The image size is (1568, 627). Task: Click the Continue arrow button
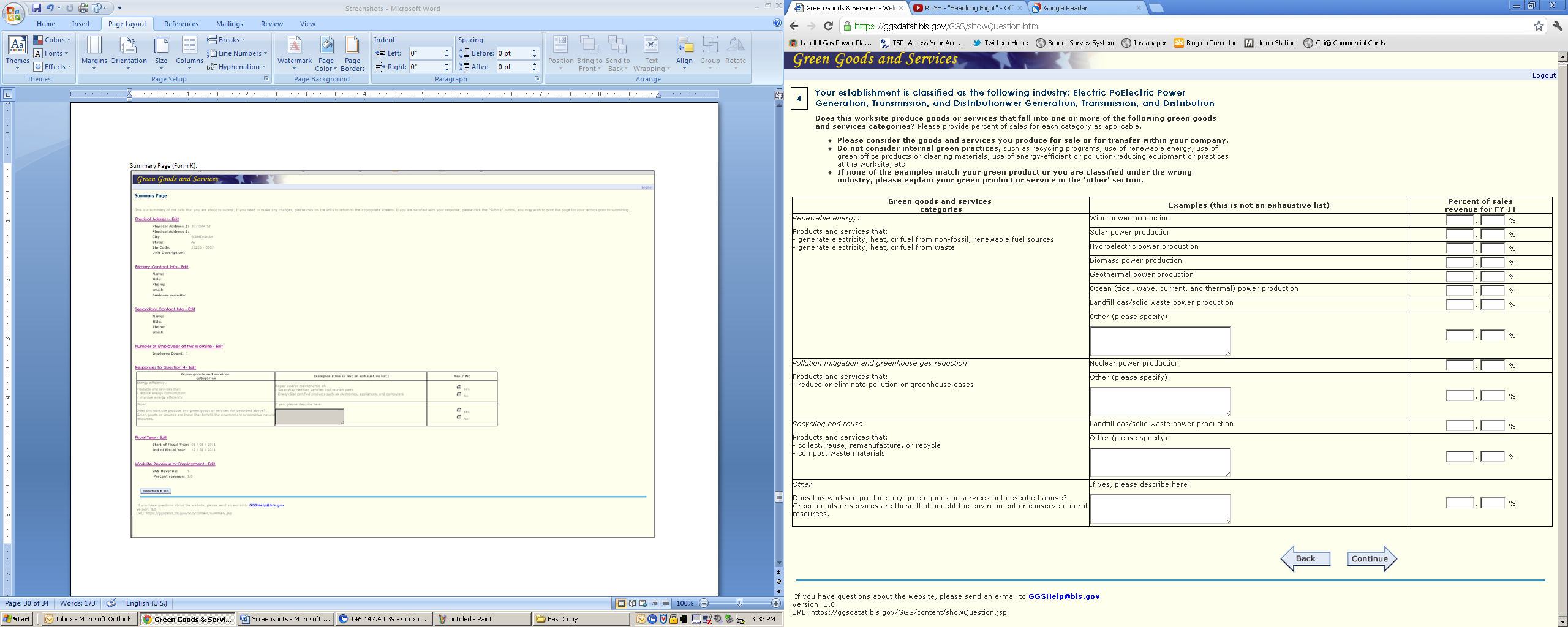pyautogui.click(x=1371, y=558)
